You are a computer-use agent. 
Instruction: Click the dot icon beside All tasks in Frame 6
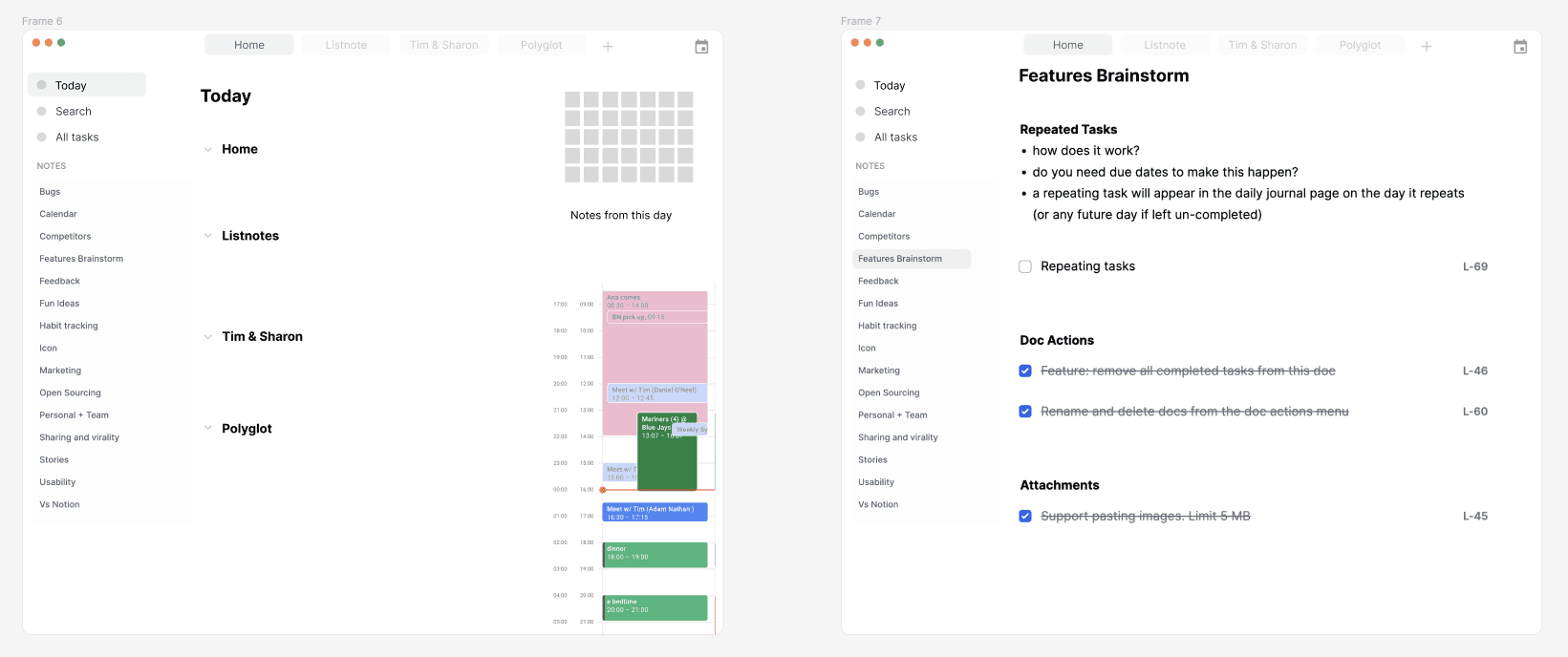click(x=41, y=137)
